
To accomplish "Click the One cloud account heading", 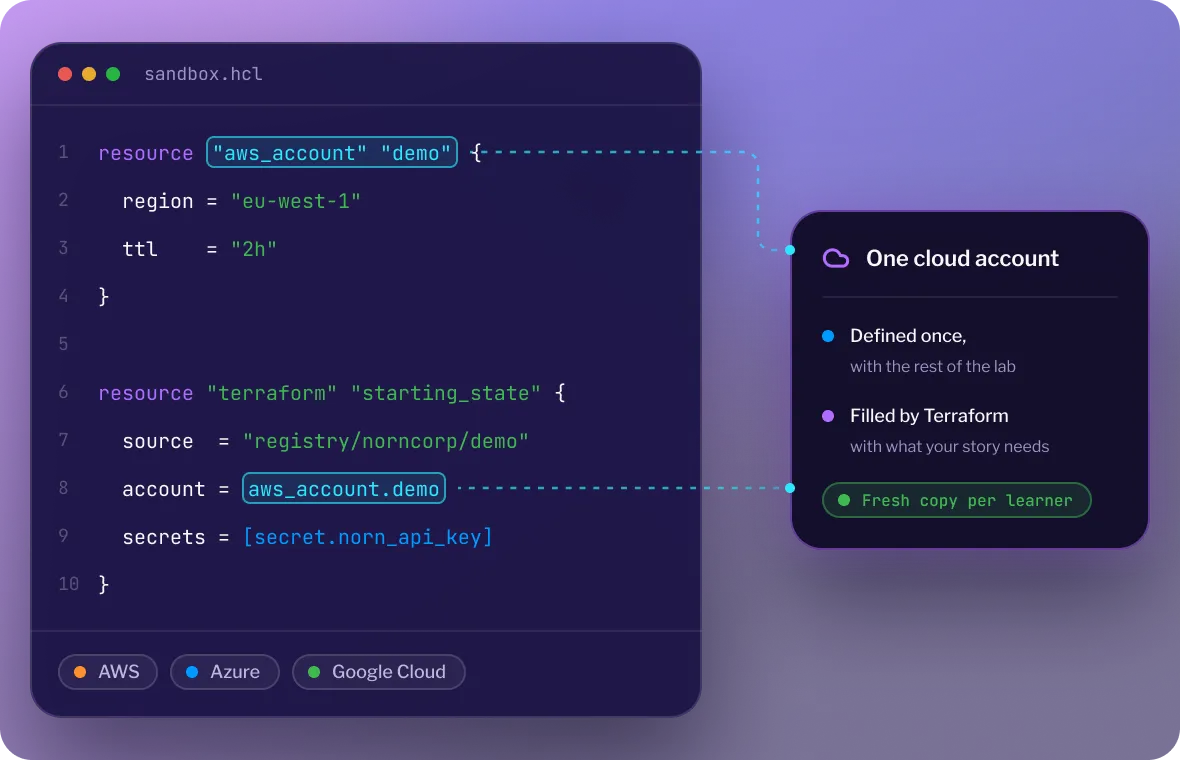I will click(963, 258).
